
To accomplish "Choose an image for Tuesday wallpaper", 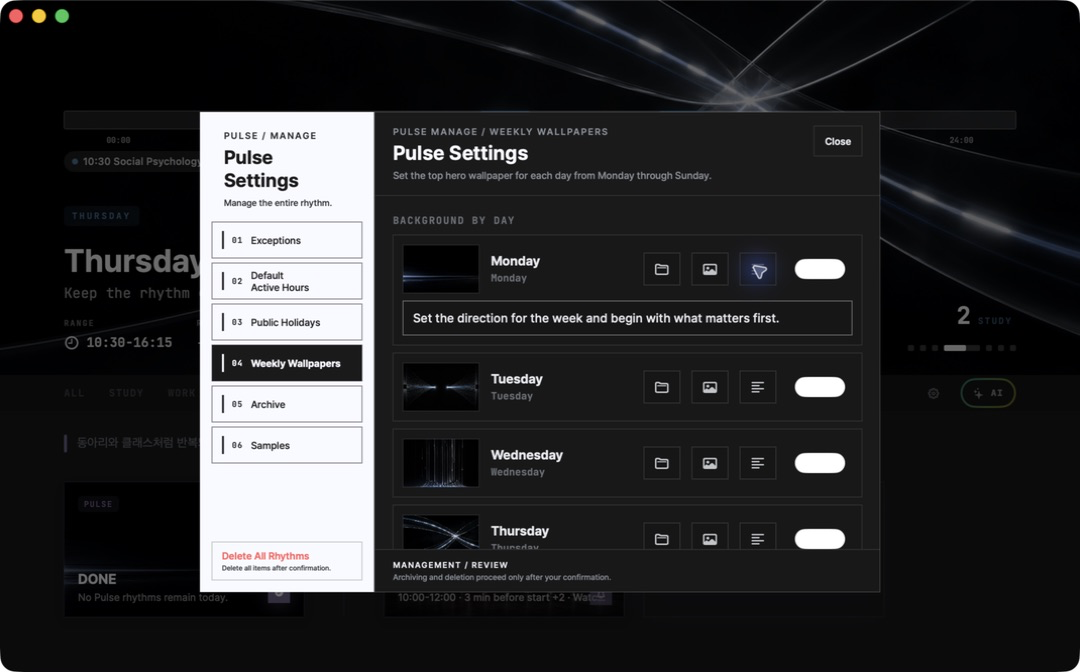I will tap(709, 387).
